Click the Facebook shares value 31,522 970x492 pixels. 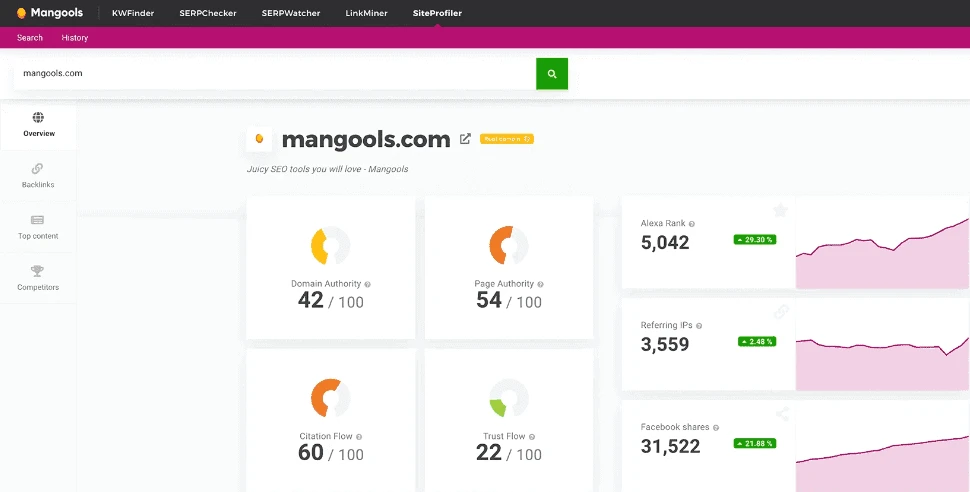point(671,446)
